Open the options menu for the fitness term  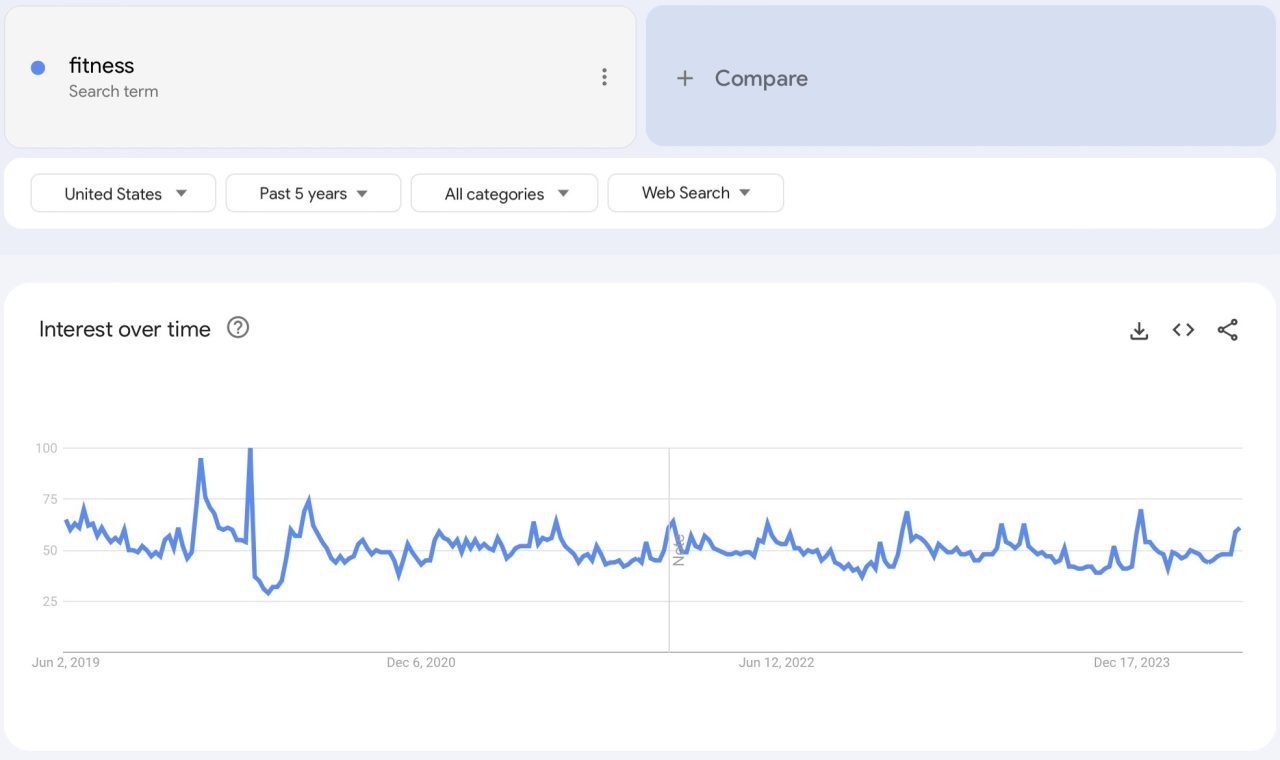click(x=605, y=76)
